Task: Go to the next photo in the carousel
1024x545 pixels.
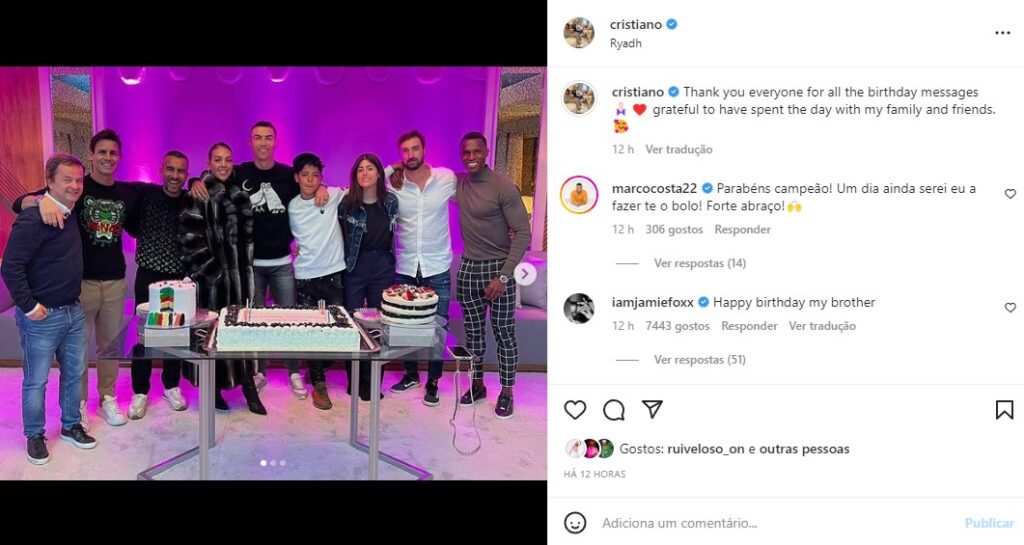Action: 525,274
